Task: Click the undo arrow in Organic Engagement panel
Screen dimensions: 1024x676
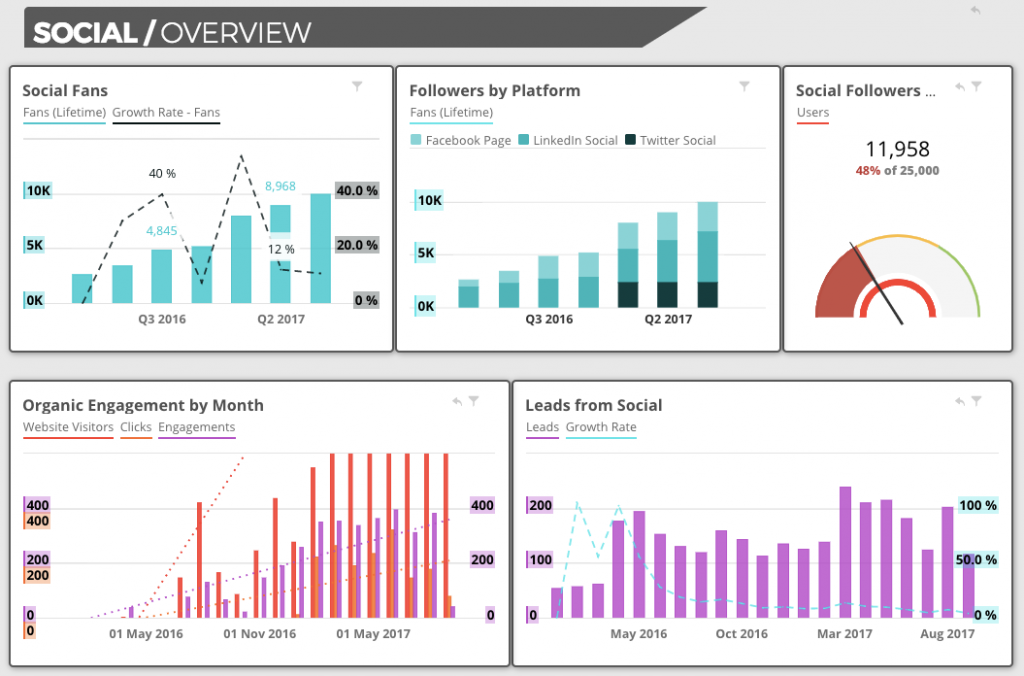Action: 457,401
